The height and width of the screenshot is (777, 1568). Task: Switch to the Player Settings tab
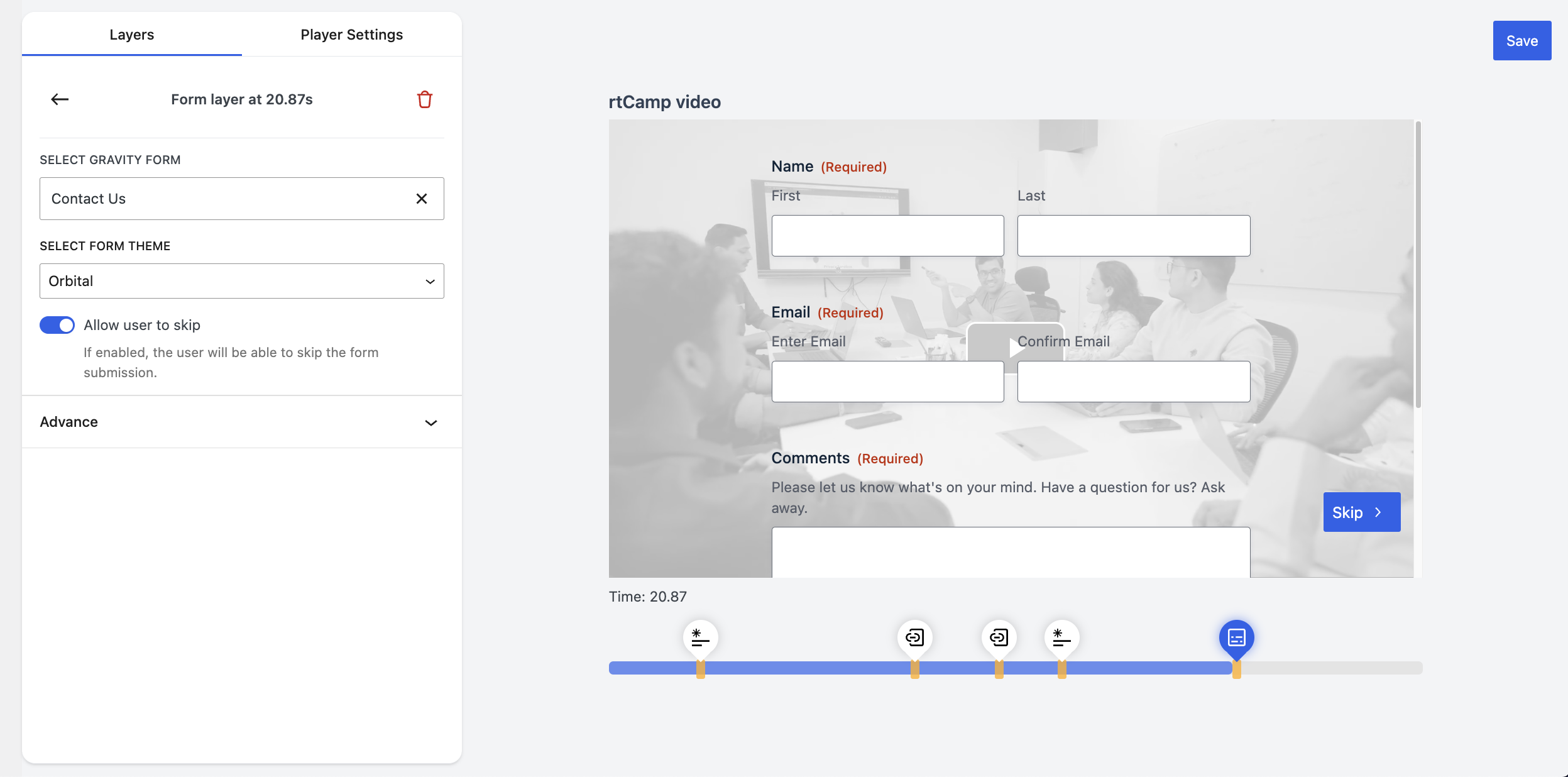[x=351, y=35]
